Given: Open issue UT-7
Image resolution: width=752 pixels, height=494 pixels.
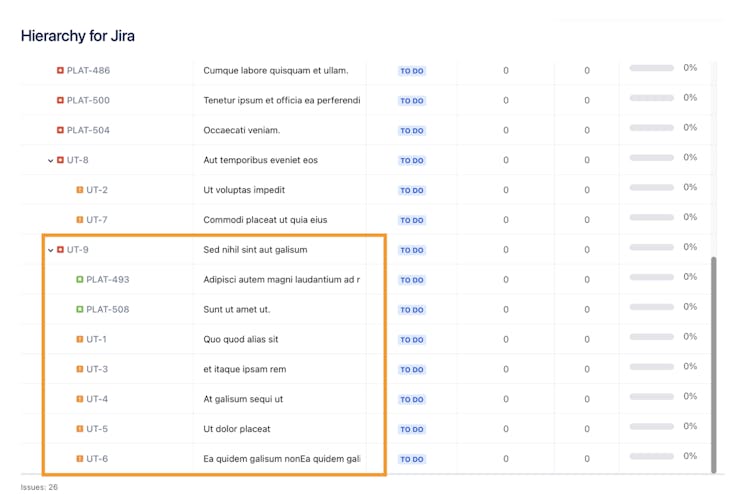Looking at the screenshot, I should click(x=97, y=220).
